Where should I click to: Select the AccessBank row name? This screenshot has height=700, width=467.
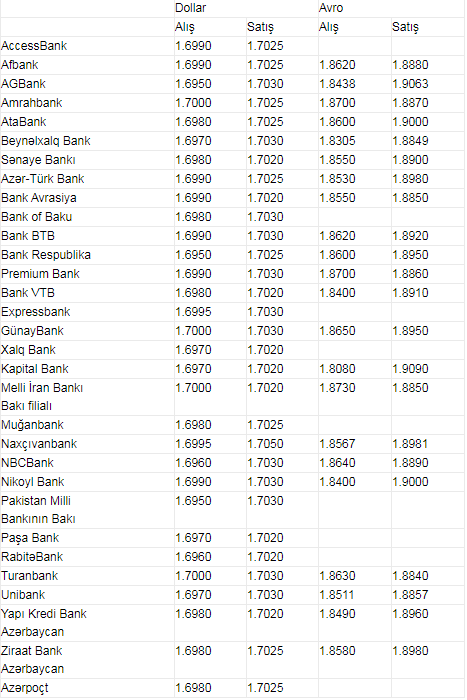[34, 46]
